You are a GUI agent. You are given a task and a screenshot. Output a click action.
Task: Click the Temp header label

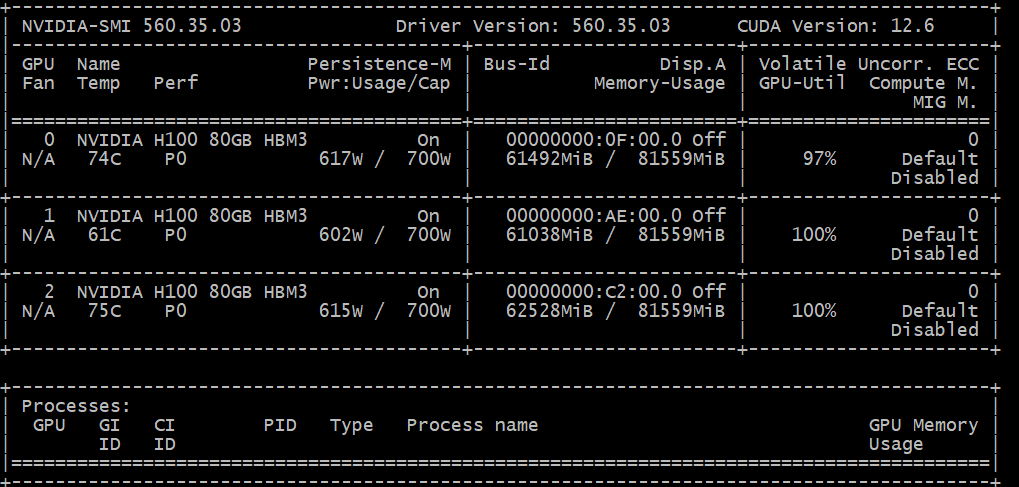click(98, 83)
